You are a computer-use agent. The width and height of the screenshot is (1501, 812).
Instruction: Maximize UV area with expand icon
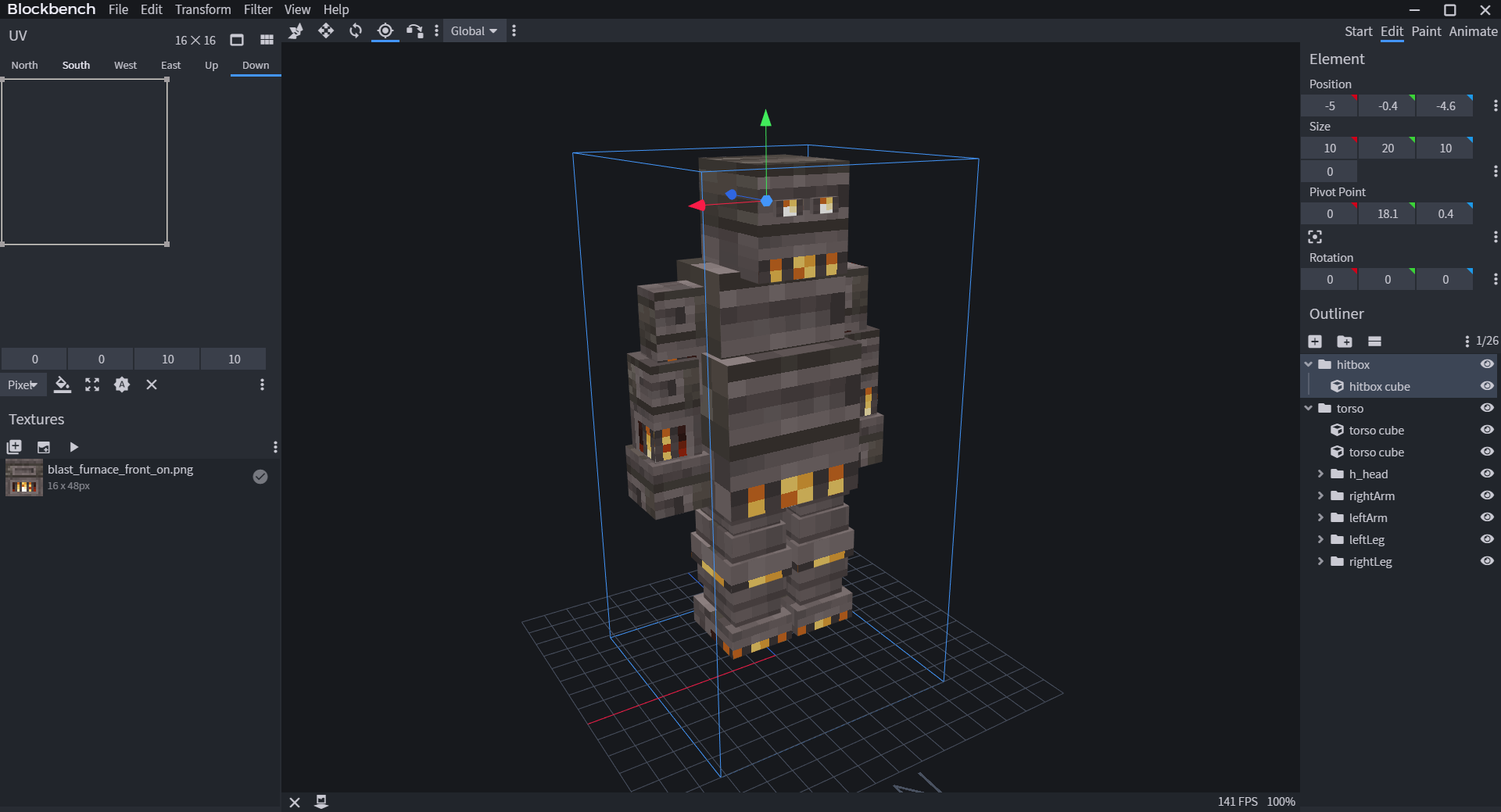click(92, 385)
